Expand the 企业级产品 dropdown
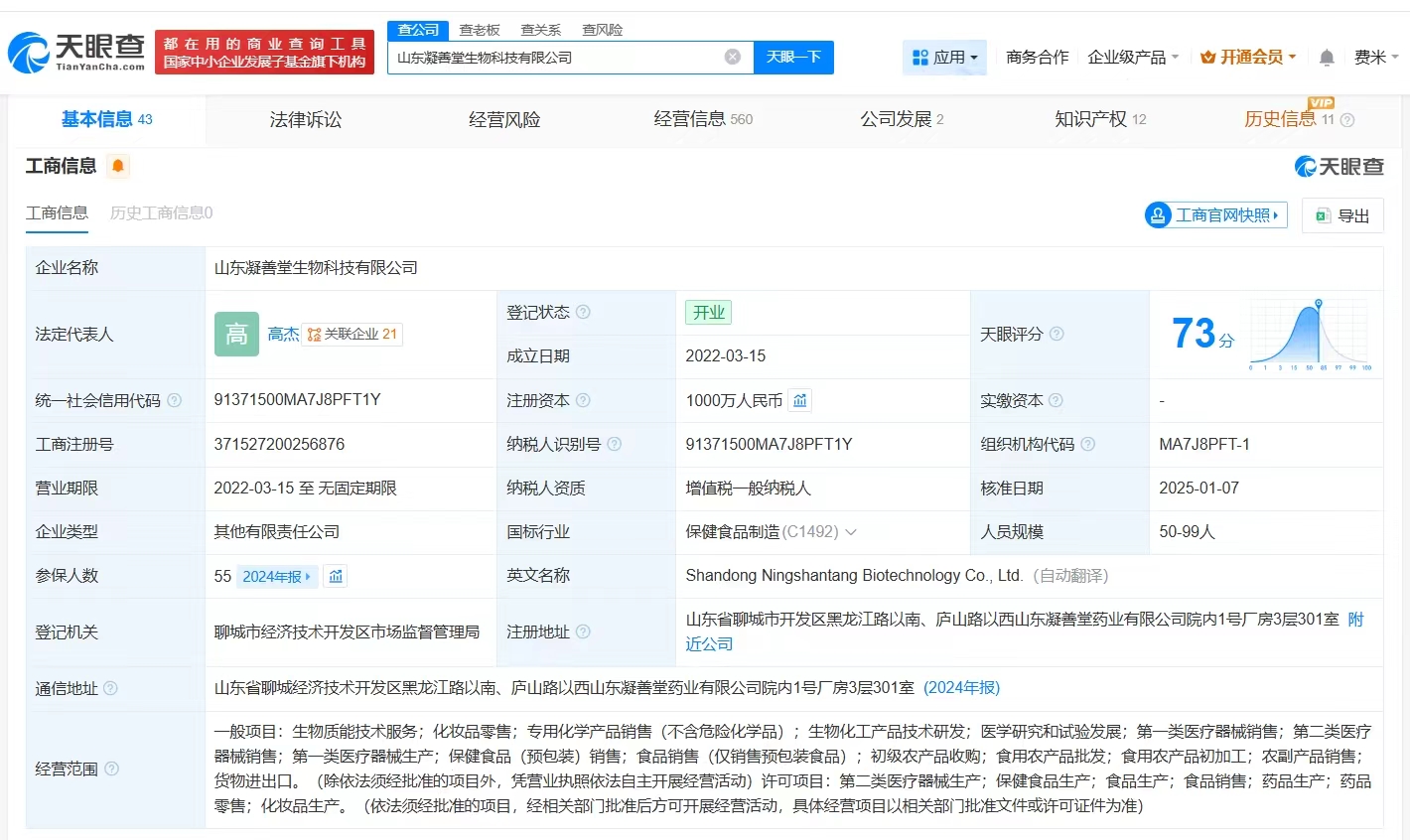This screenshot has height=840, width=1410. coord(1133,58)
